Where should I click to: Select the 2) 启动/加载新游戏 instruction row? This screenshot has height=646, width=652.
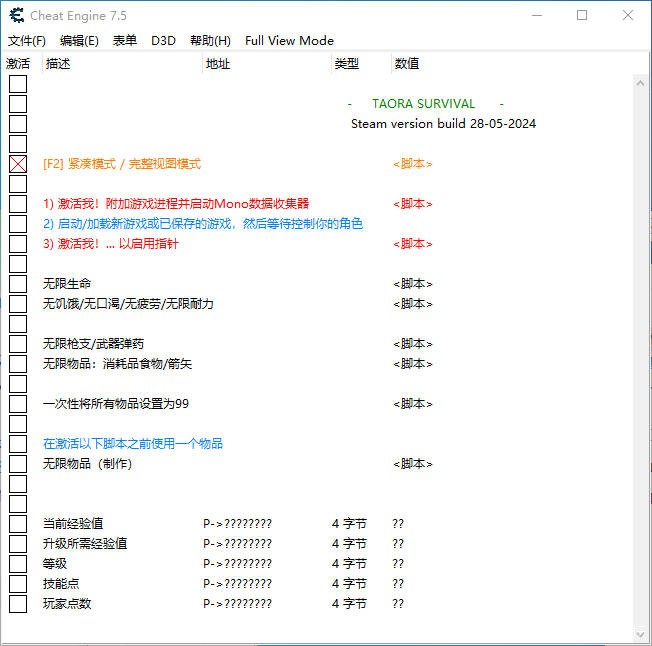(203, 224)
